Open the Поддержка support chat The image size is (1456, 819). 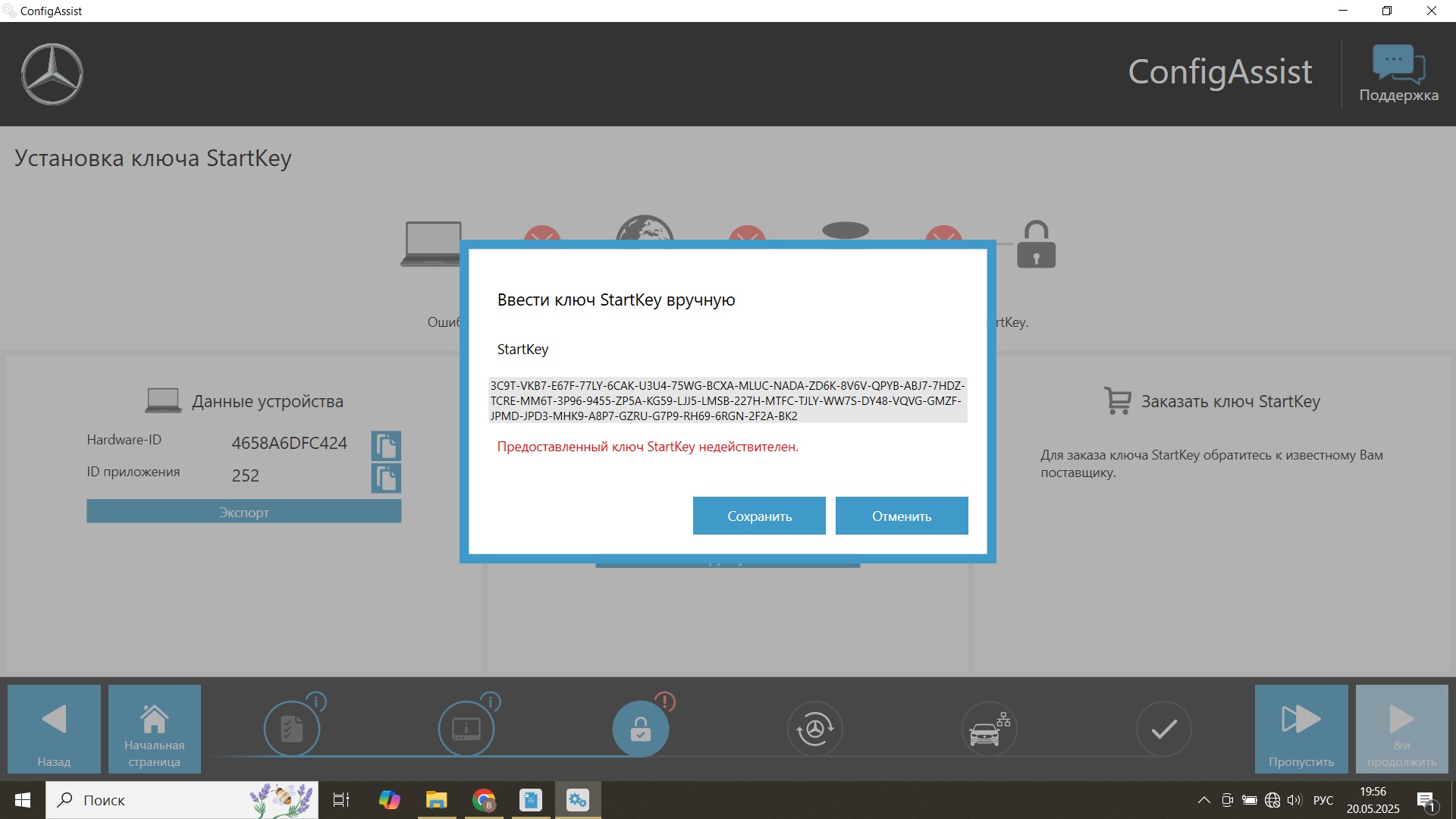[x=1398, y=74]
